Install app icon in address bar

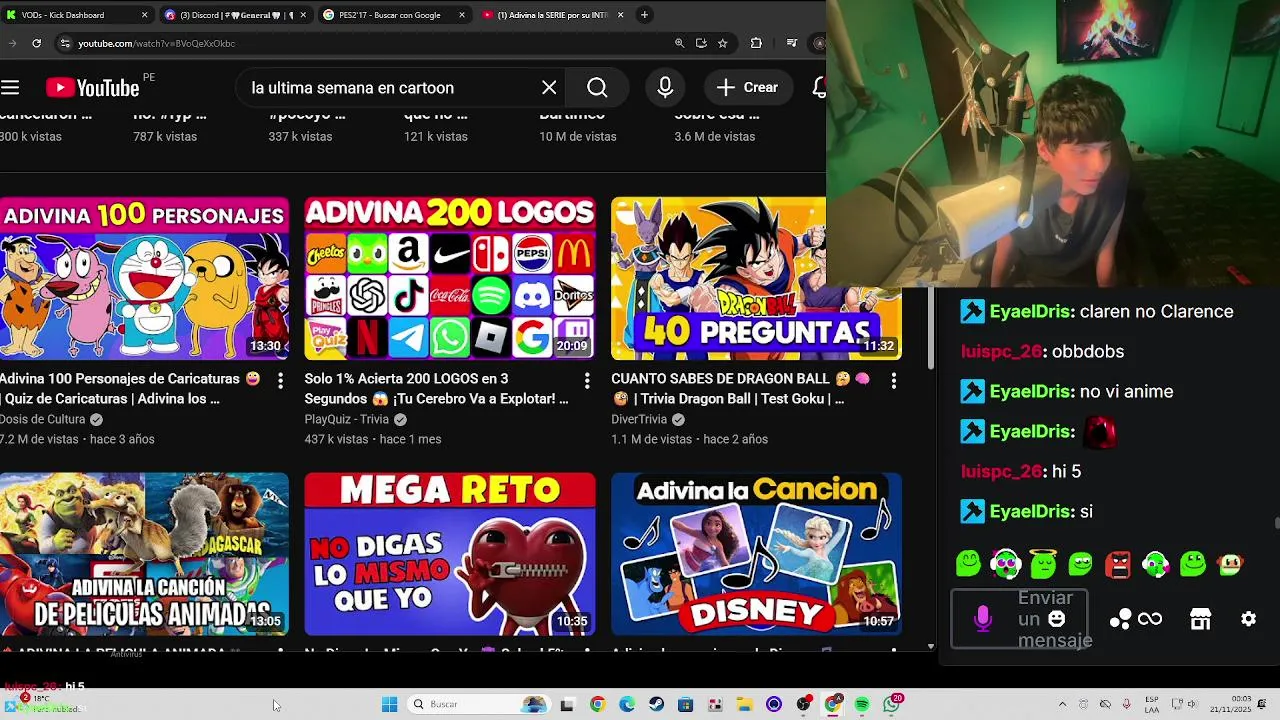click(x=701, y=43)
